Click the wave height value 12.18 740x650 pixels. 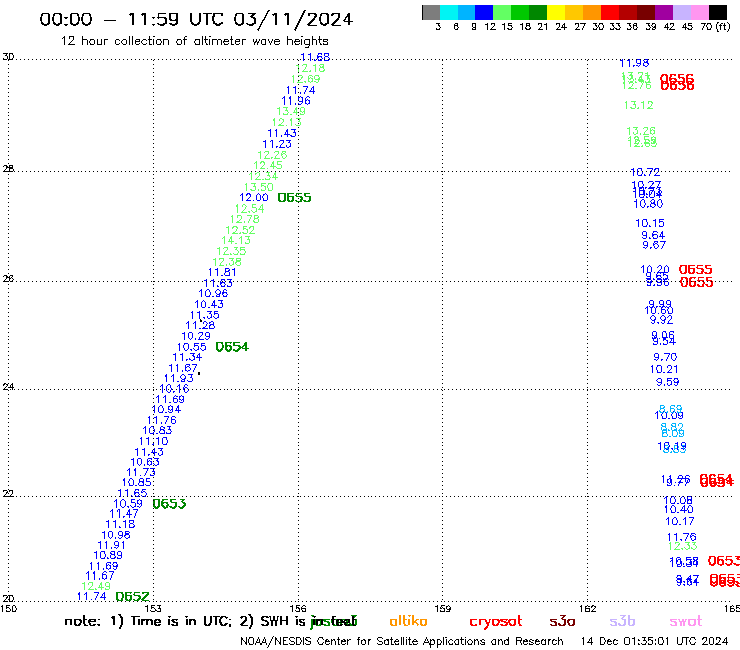point(311,68)
